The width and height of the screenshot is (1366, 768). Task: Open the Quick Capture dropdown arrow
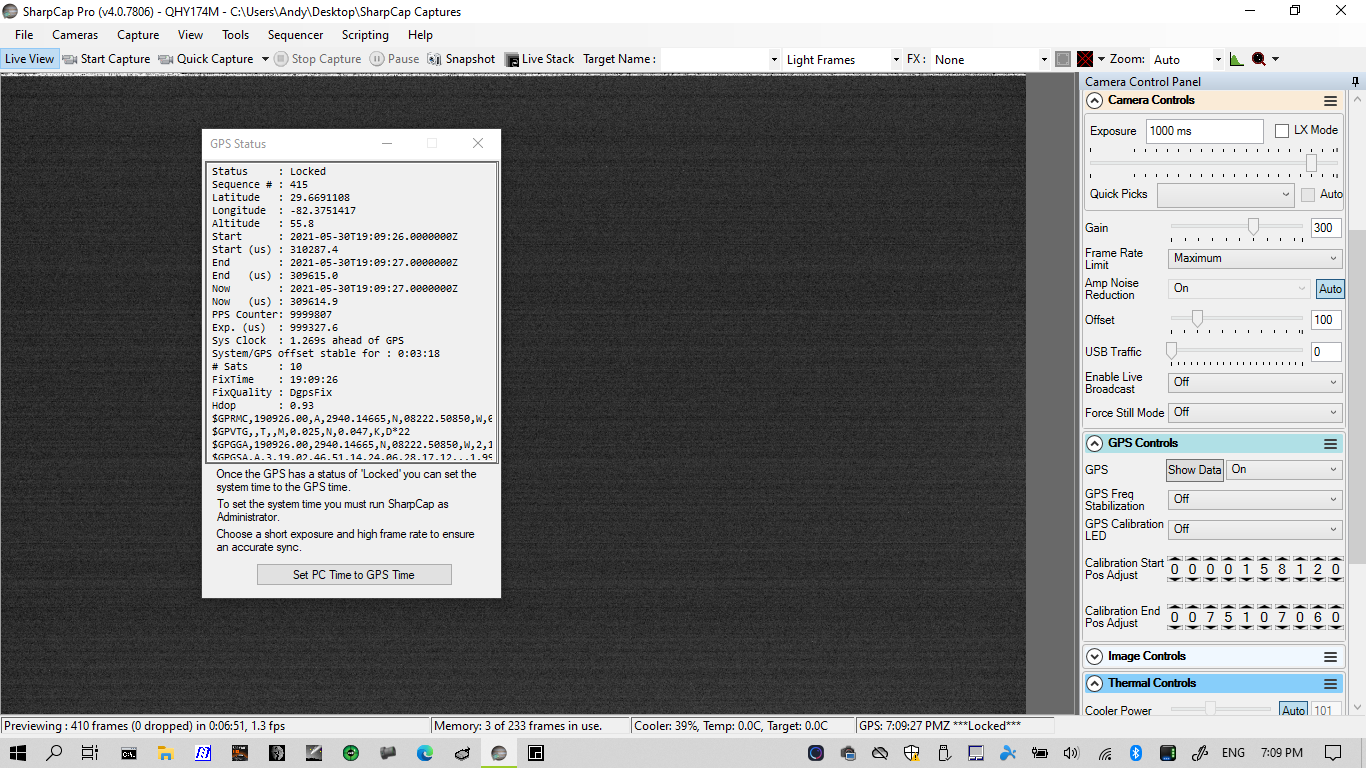265,59
